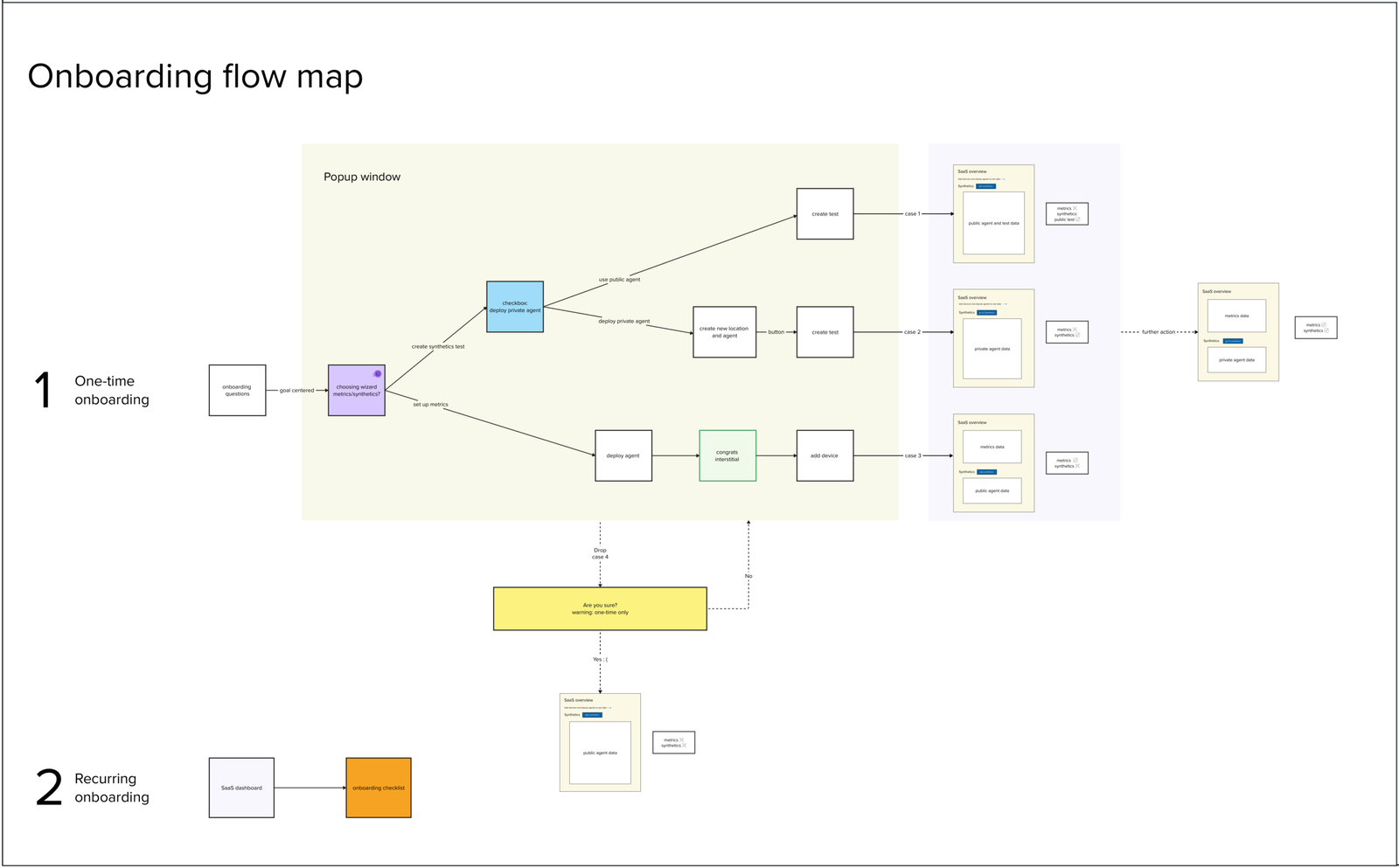Click the 'Yes :(' connector label
Image resolution: width=1399 pixels, height=868 pixels.
tap(600, 659)
